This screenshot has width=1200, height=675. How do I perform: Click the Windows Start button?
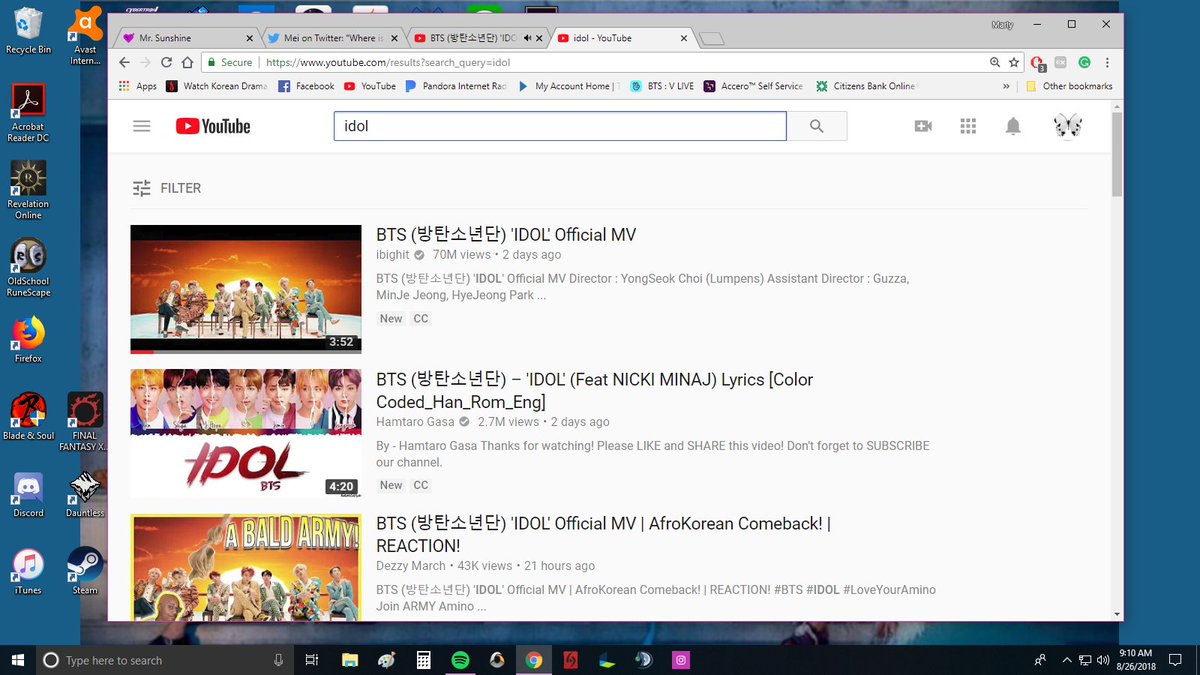pos(18,660)
